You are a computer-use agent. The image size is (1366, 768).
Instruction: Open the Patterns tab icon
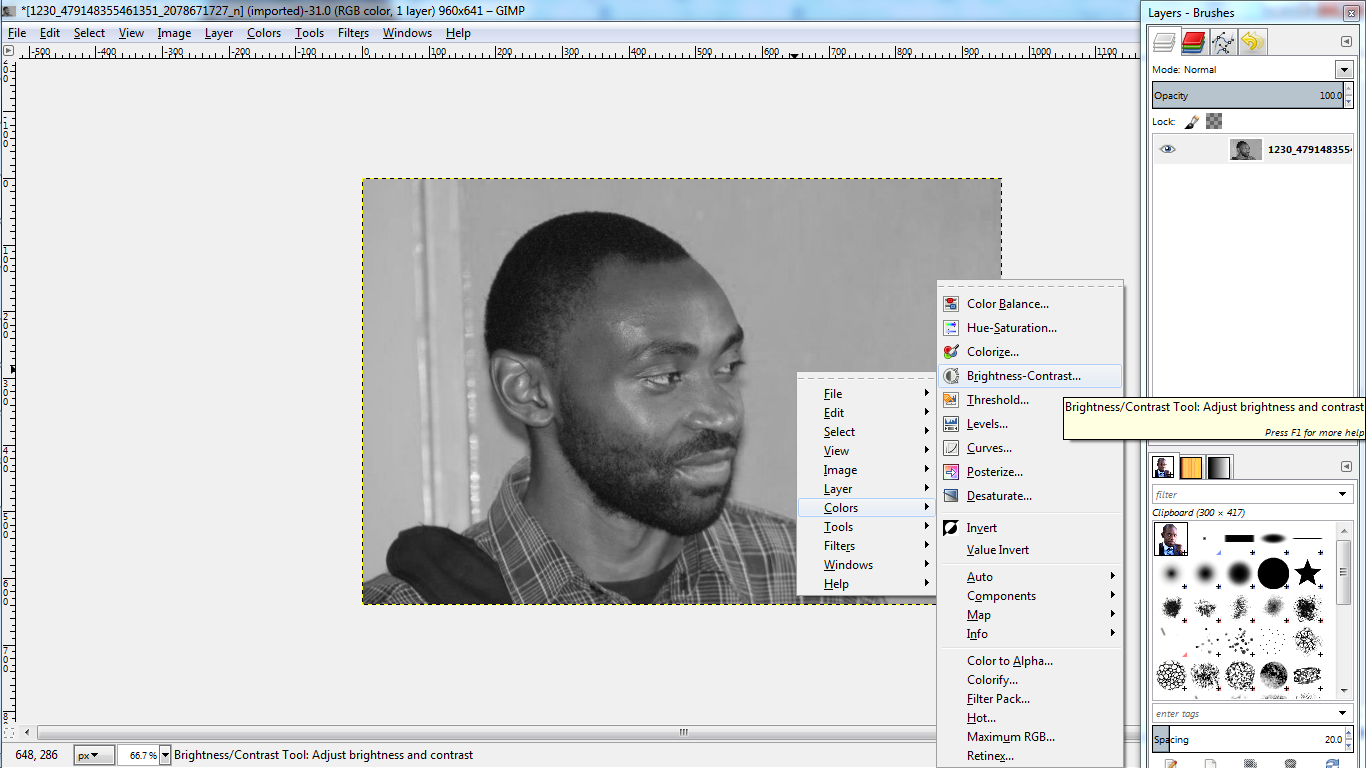click(1191, 467)
